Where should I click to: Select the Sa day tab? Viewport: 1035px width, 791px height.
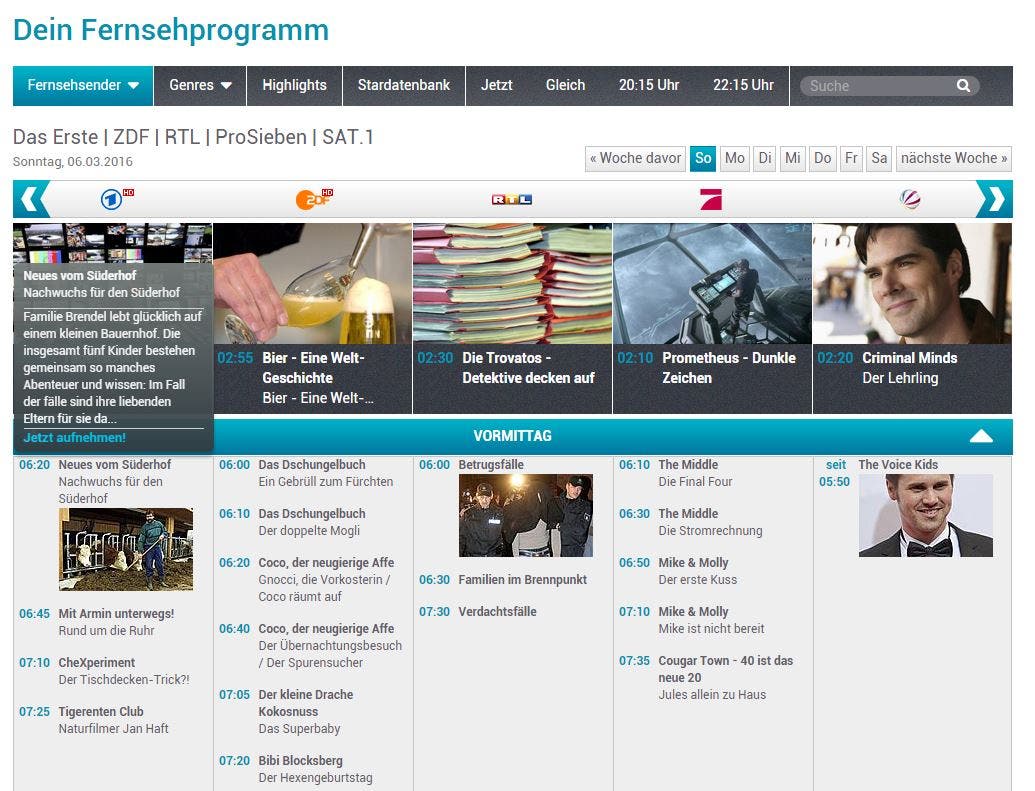pyautogui.click(x=879, y=158)
